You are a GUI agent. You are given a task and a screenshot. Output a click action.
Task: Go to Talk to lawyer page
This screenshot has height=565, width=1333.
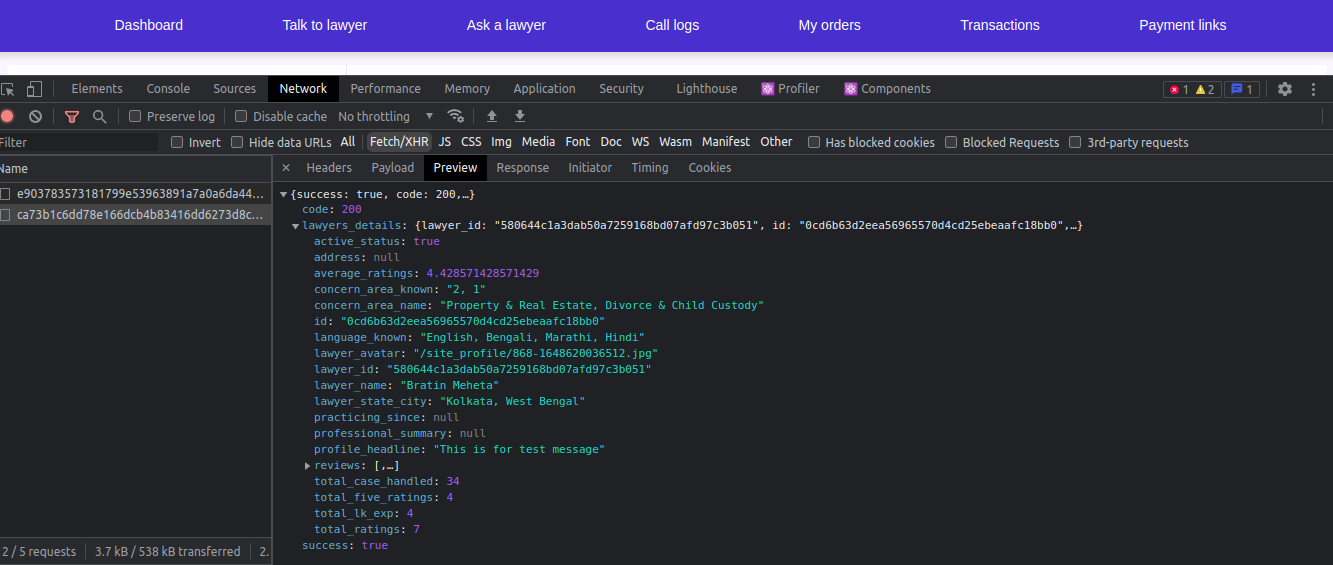coord(324,25)
